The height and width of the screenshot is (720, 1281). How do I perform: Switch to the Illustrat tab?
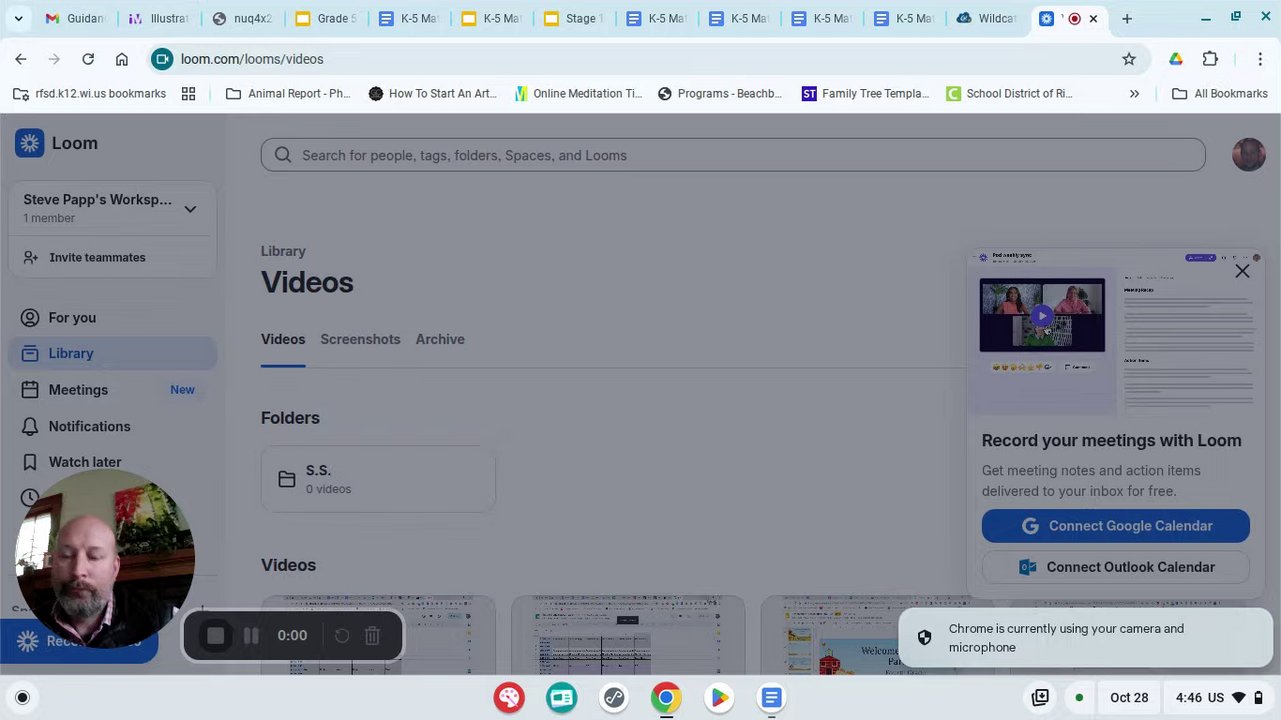[x=158, y=19]
